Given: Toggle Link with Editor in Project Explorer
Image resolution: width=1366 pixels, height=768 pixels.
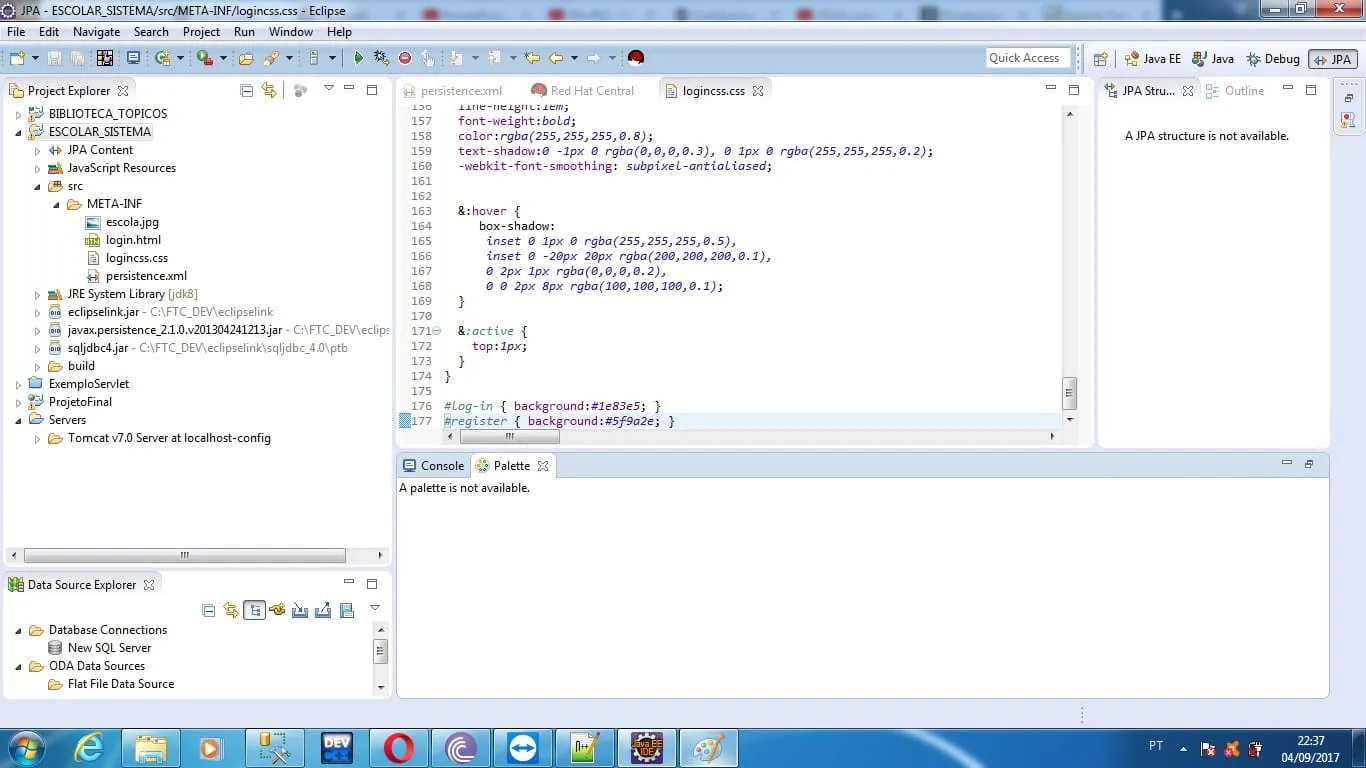Looking at the screenshot, I should 269,90.
